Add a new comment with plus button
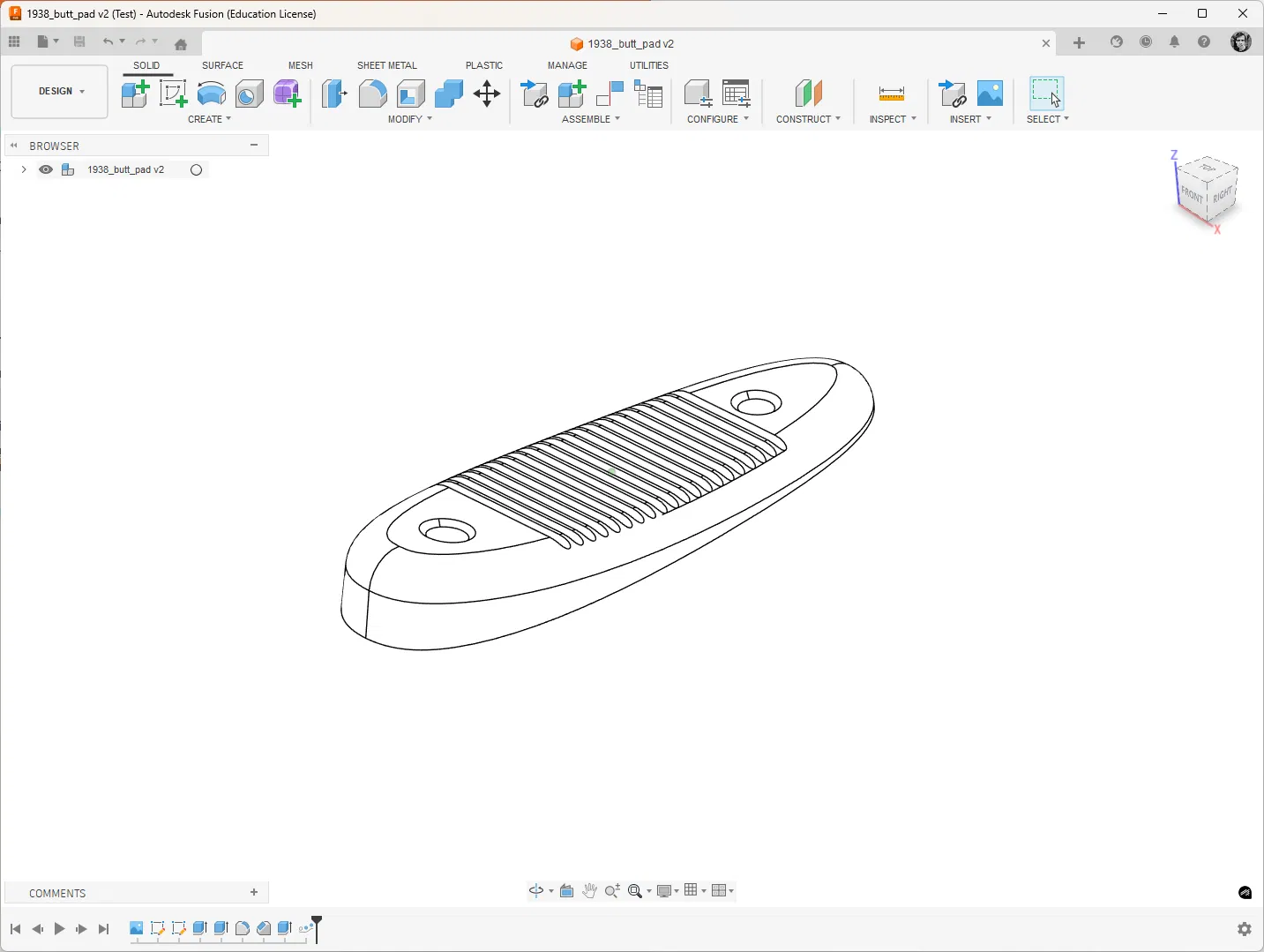Image resolution: width=1264 pixels, height=952 pixels. coord(254,893)
